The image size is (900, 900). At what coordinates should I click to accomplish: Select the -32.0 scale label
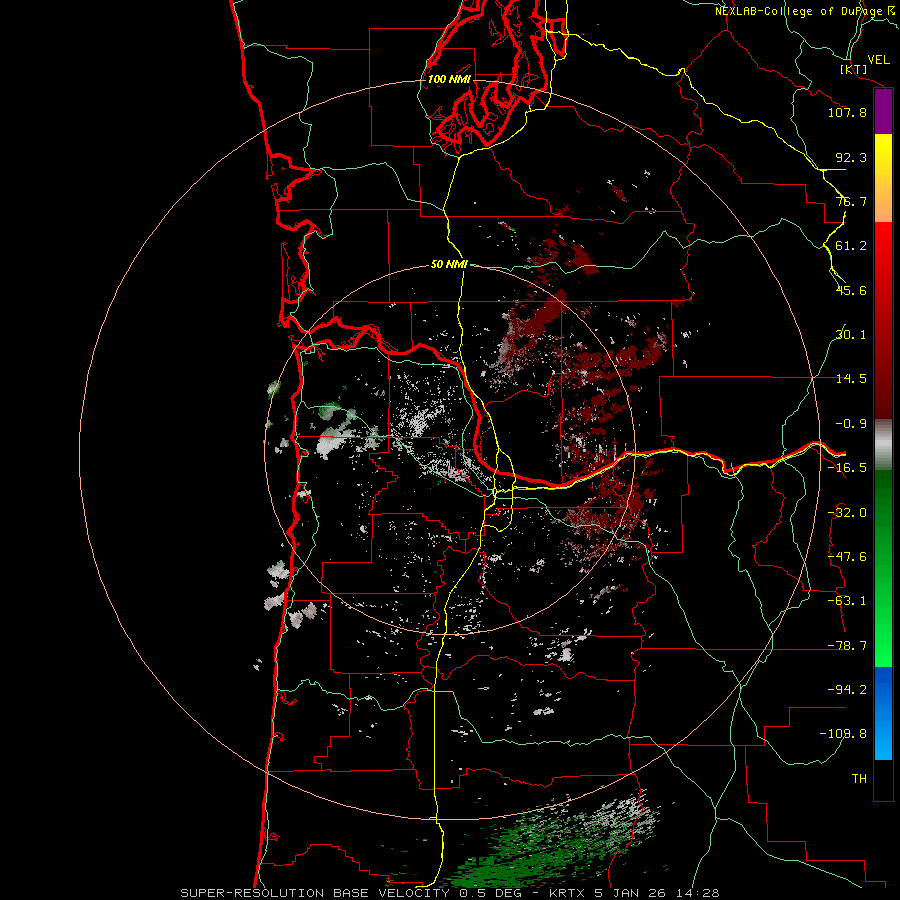[x=847, y=513]
